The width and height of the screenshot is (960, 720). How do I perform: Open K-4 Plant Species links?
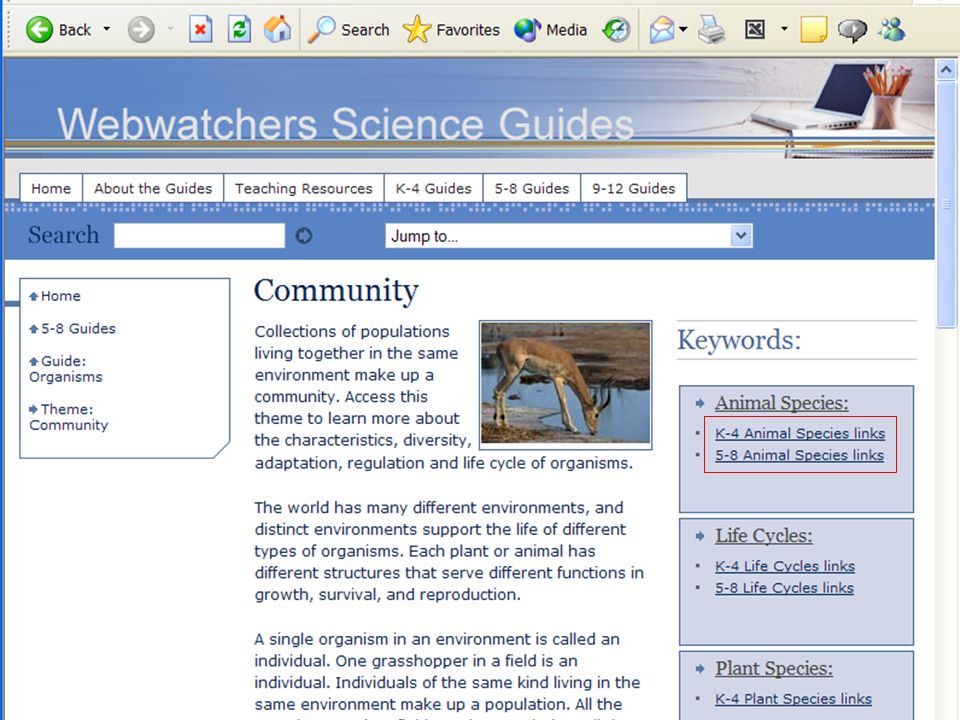pos(793,699)
